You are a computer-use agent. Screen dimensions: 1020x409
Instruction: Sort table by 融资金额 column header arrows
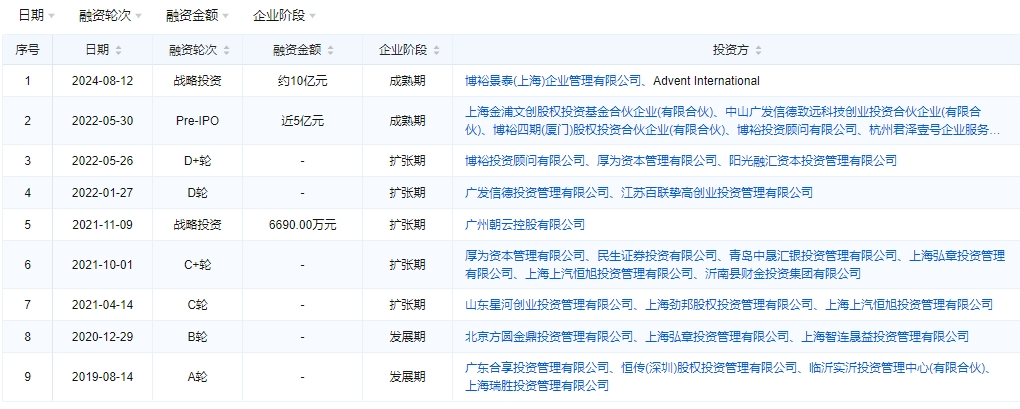click(x=331, y=50)
